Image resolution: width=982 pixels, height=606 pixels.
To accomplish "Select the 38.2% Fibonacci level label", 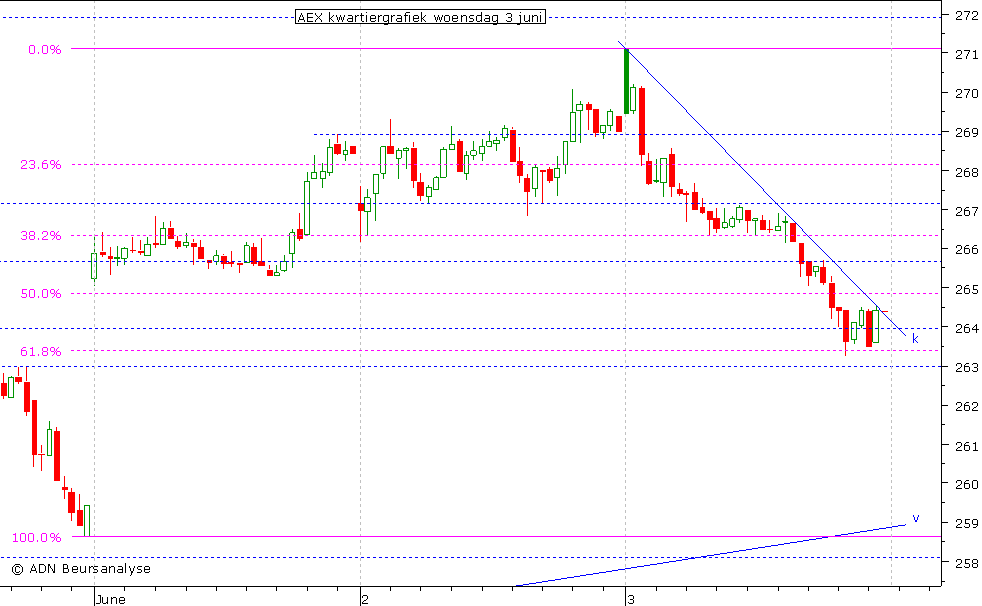I will [x=41, y=235].
